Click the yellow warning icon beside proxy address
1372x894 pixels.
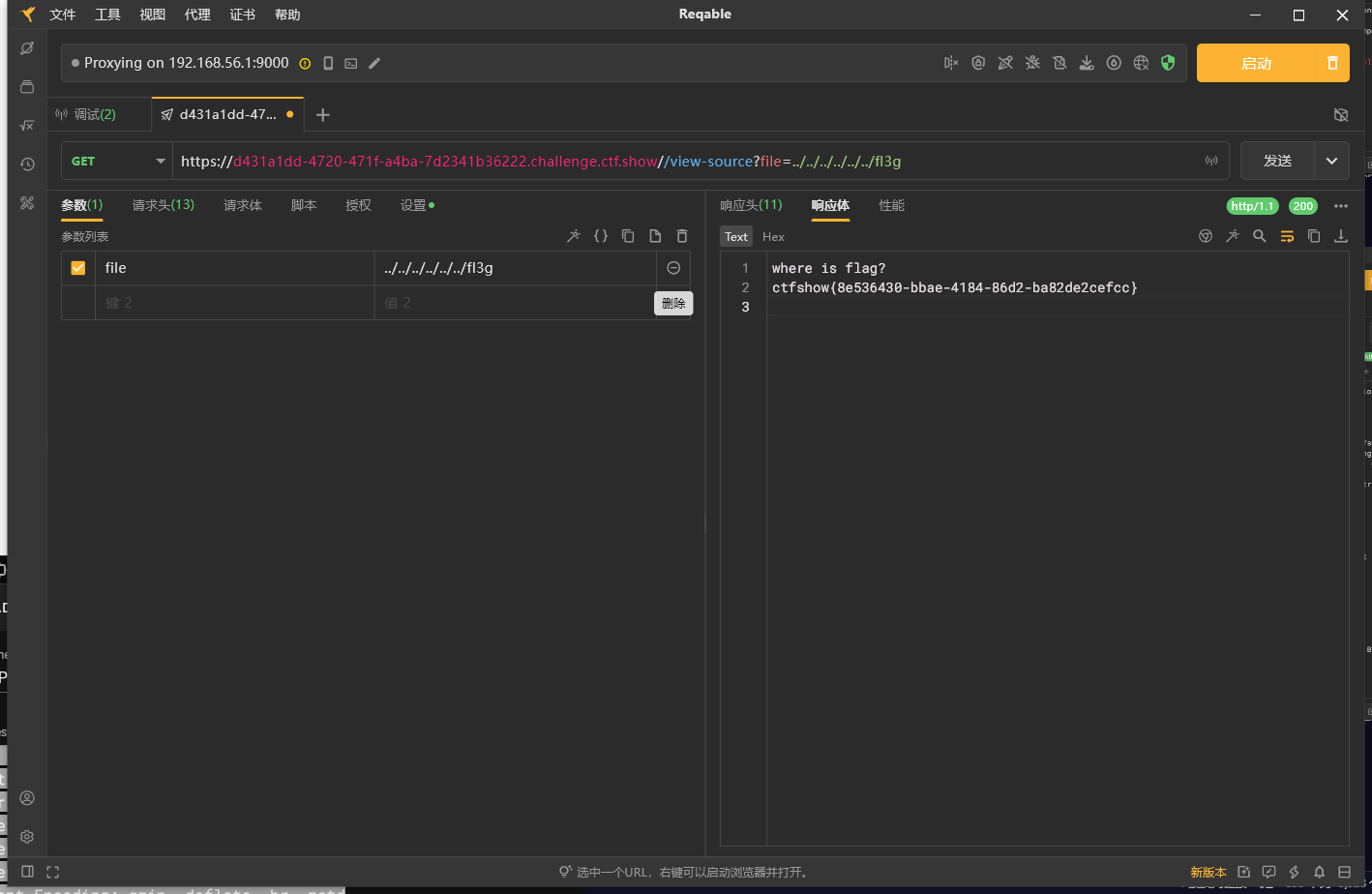tap(305, 63)
